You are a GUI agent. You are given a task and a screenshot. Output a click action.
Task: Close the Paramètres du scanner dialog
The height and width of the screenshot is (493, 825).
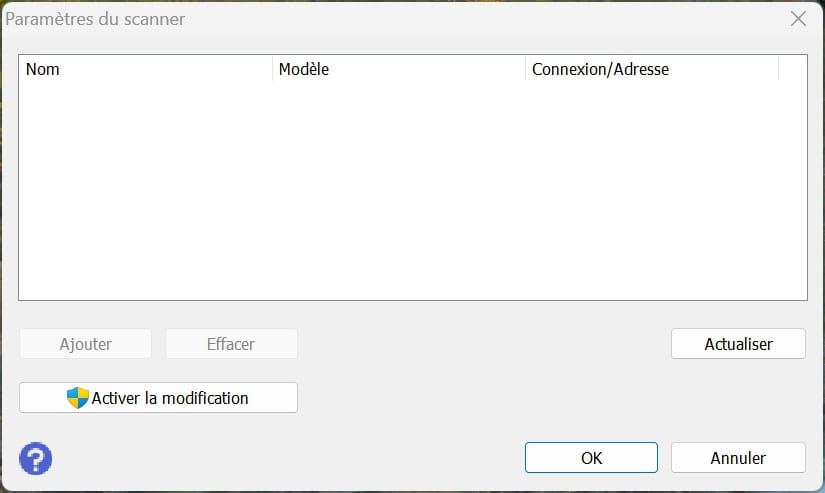(798, 19)
